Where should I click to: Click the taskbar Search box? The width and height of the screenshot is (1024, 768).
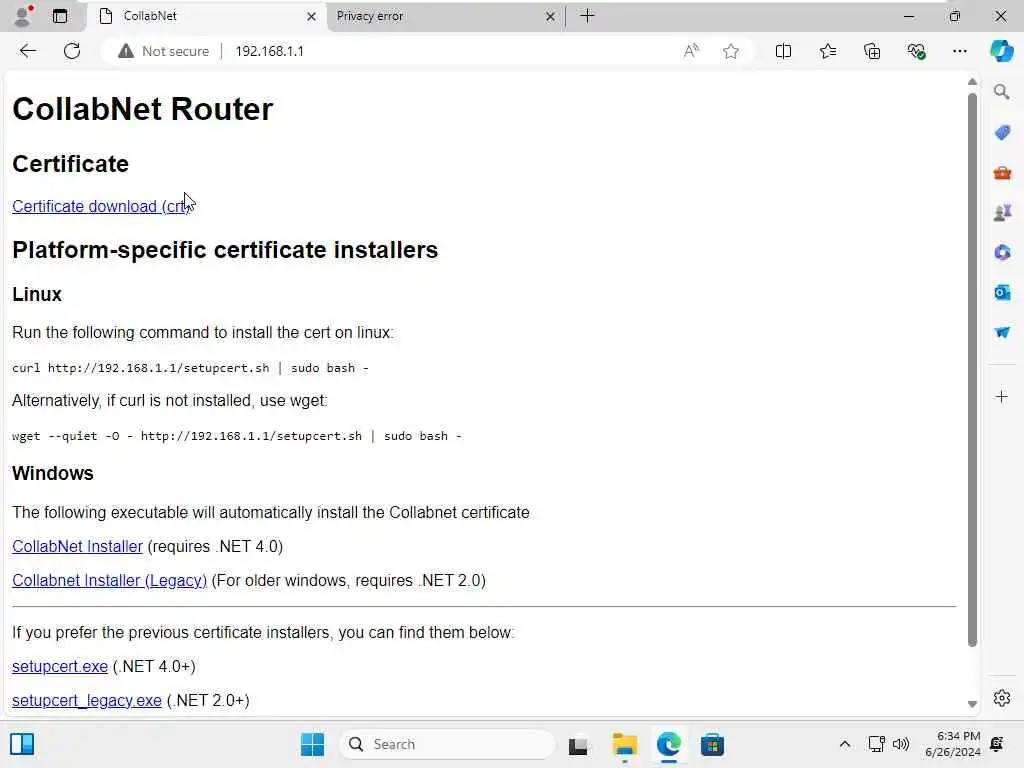[x=447, y=744]
